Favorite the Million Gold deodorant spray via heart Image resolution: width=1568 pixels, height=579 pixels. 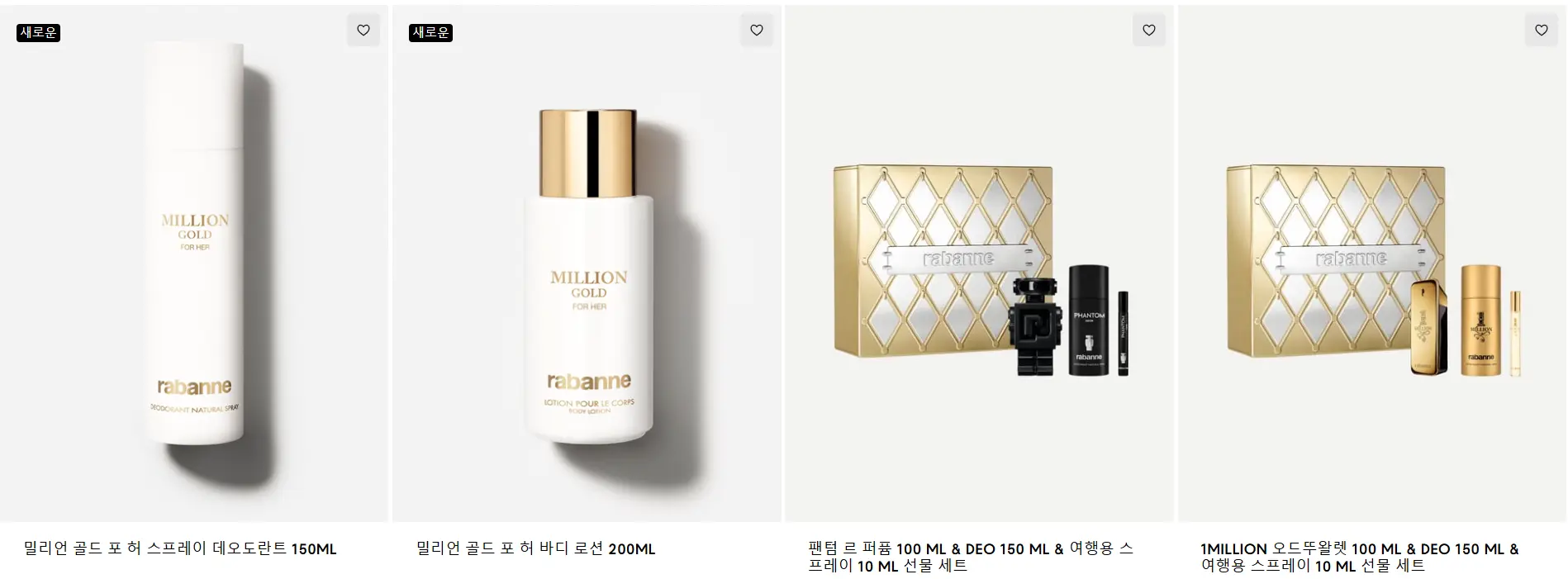(x=363, y=31)
